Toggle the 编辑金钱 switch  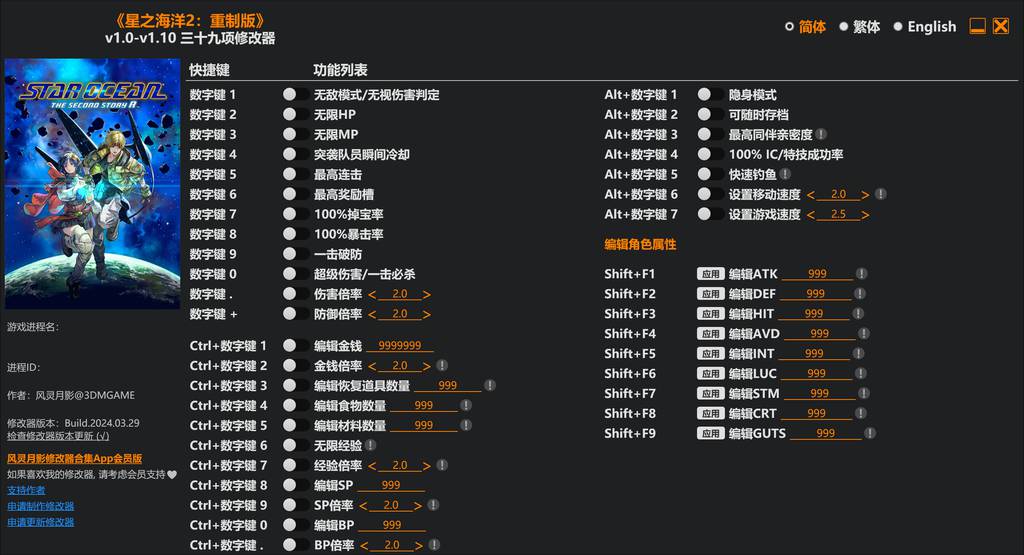pos(295,346)
